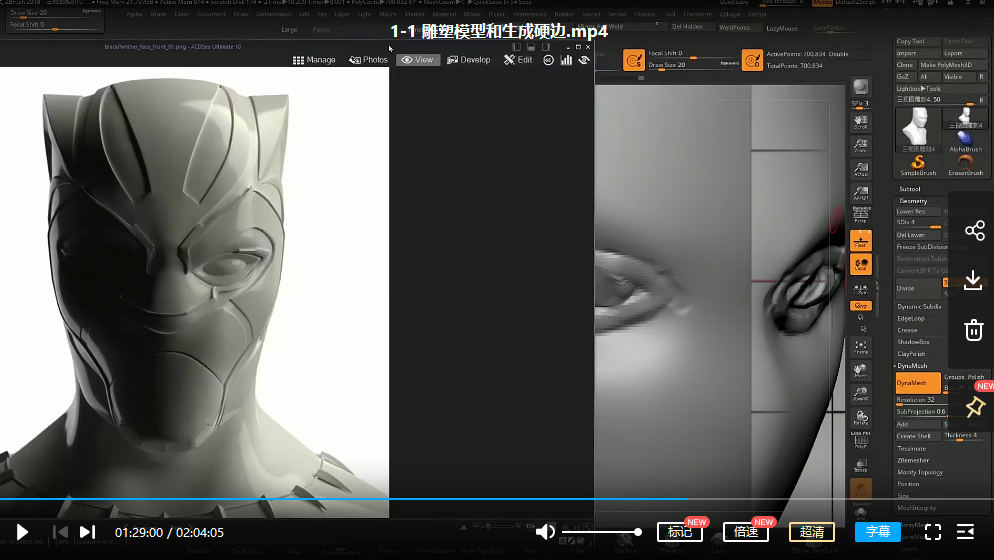Expand the Geometry section in the Tool panel

(913, 201)
